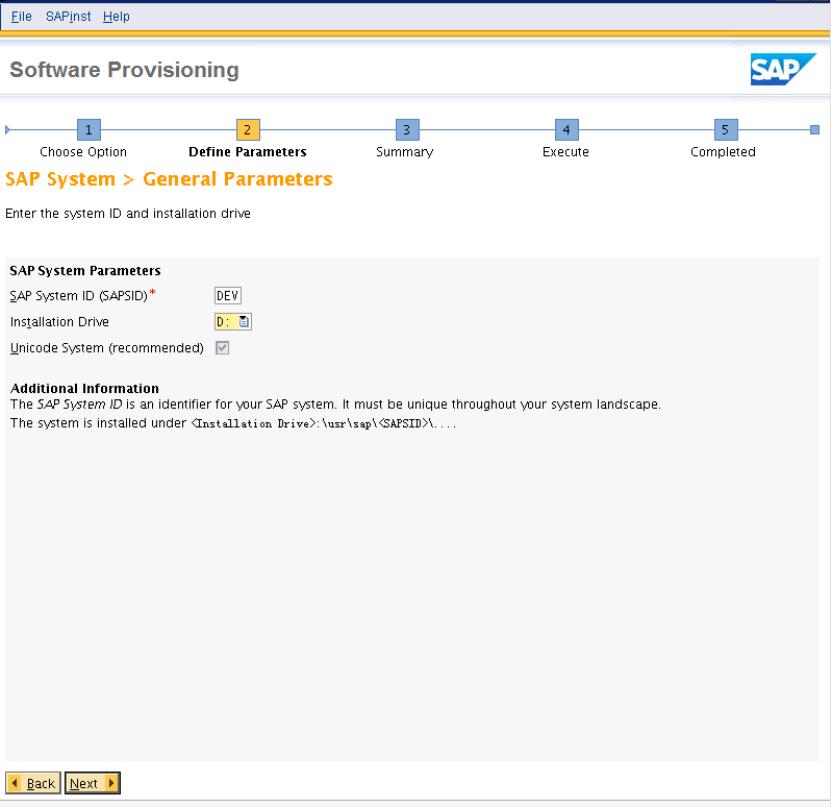Open the Help menu
Screen dimensions: 831x807
tap(116, 16)
